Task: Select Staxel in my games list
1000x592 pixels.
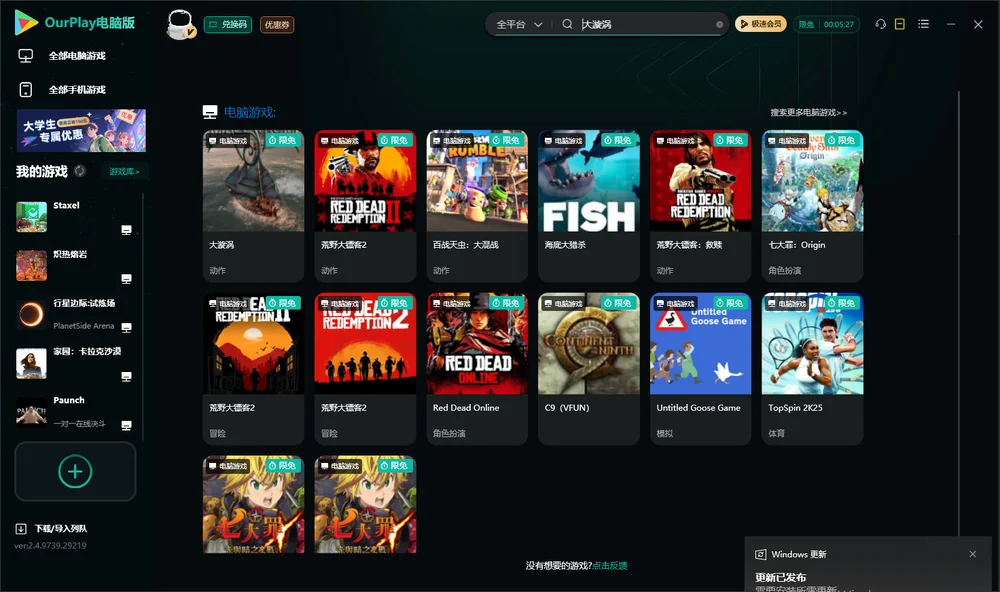Action: [77, 217]
